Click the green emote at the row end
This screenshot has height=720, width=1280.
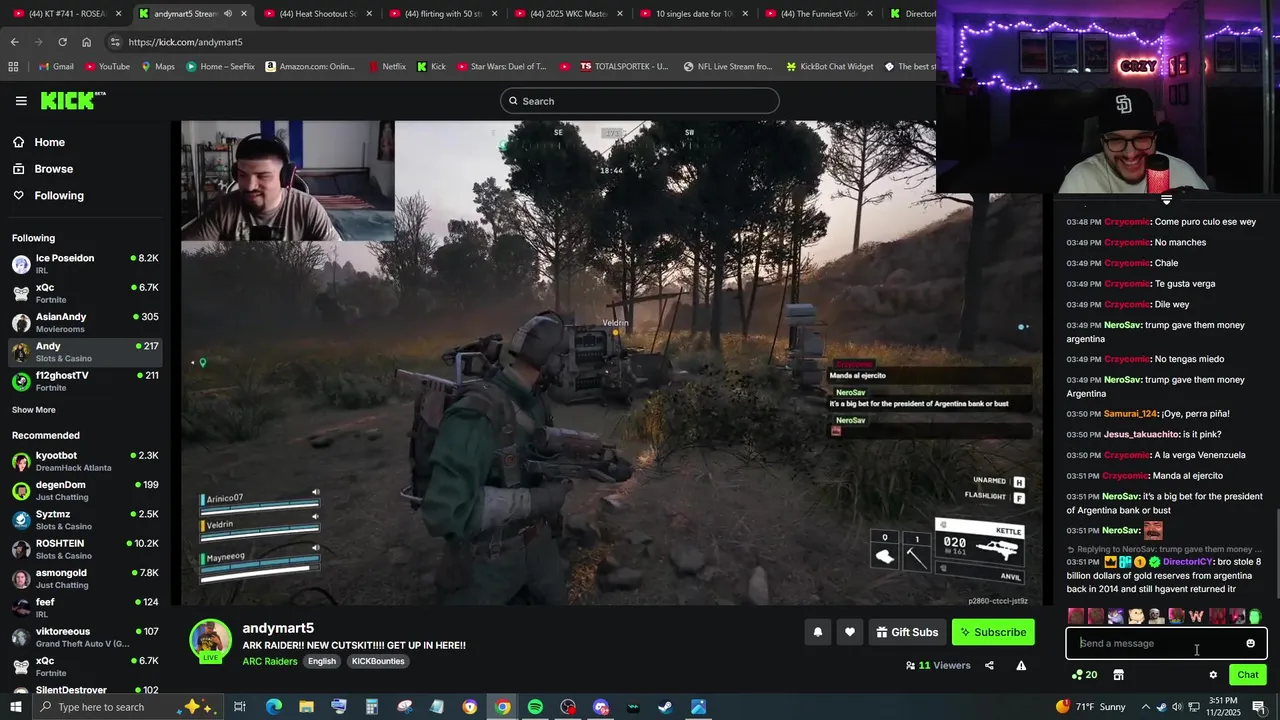coord(1255,616)
